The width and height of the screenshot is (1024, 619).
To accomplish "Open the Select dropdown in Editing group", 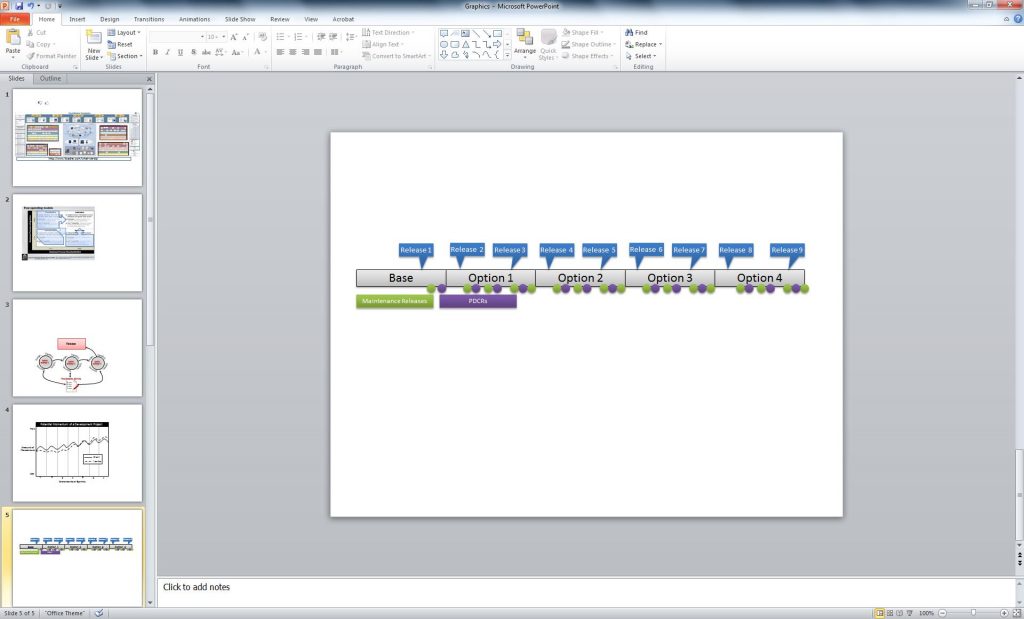I will [640, 56].
